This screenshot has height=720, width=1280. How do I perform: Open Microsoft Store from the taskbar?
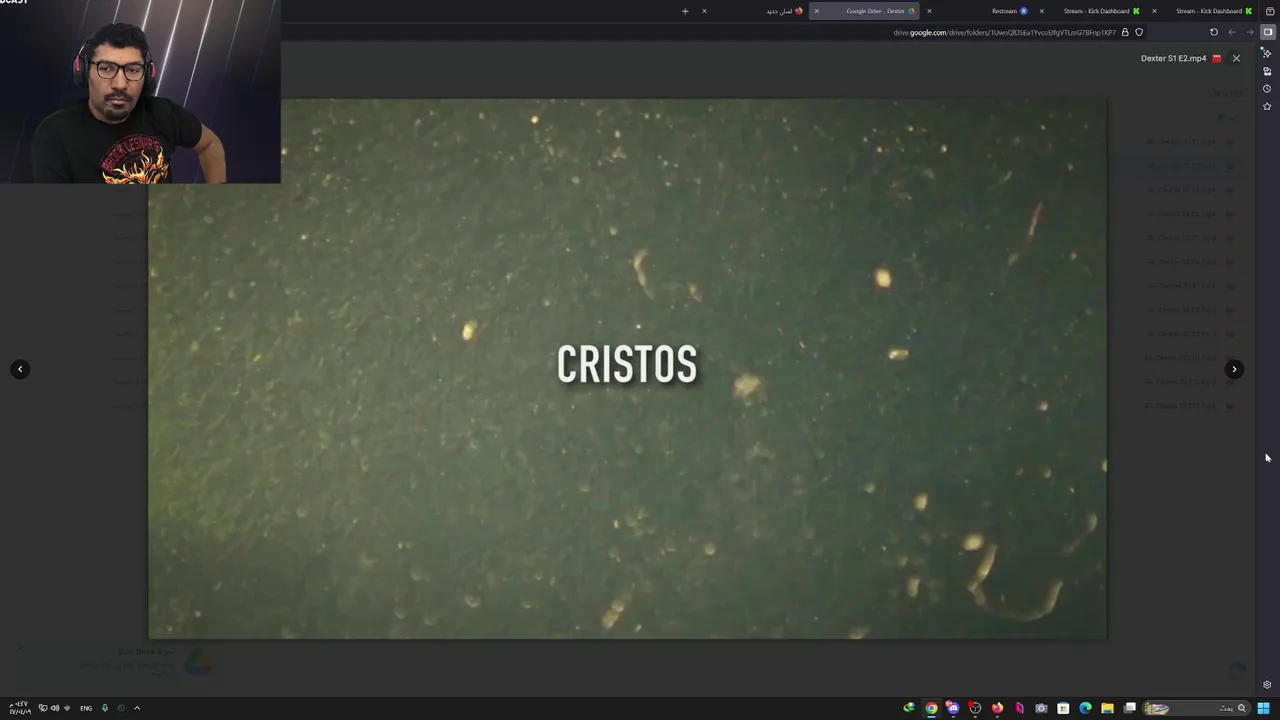point(1063,708)
